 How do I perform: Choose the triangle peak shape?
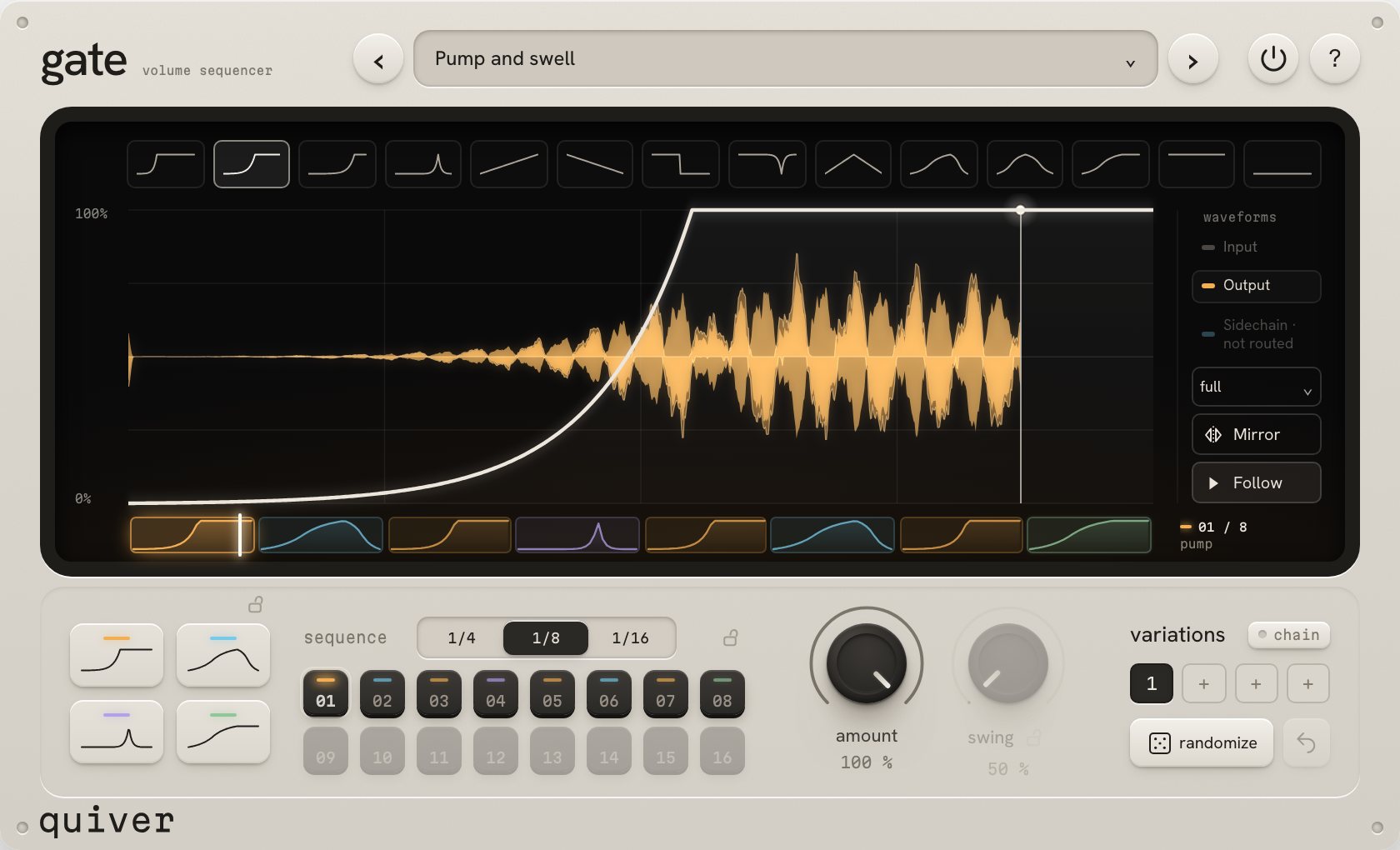[x=853, y=164]
